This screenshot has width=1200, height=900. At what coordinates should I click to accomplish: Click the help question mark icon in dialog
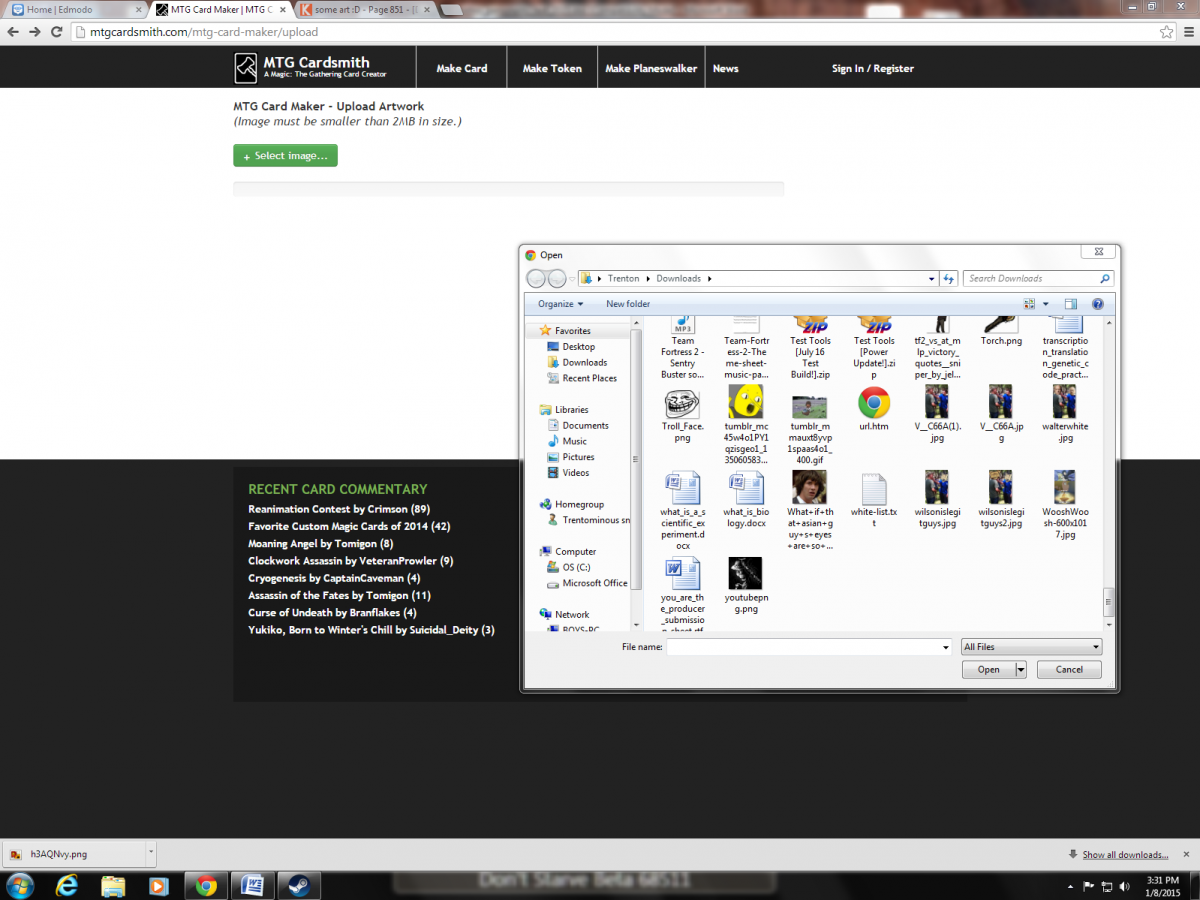(x=1097, y=304)
